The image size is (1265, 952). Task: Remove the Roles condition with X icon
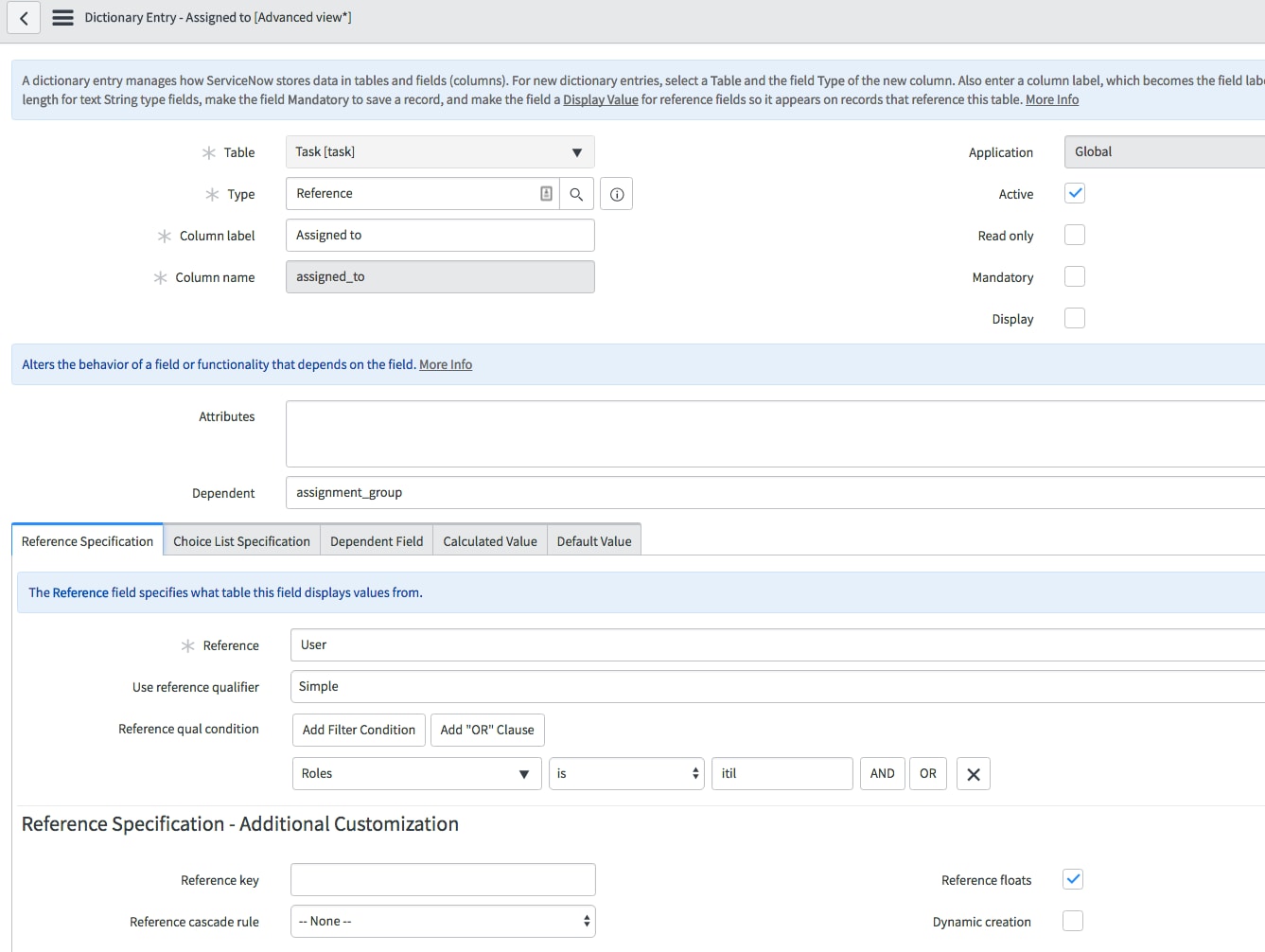click(x=973, y=774)
